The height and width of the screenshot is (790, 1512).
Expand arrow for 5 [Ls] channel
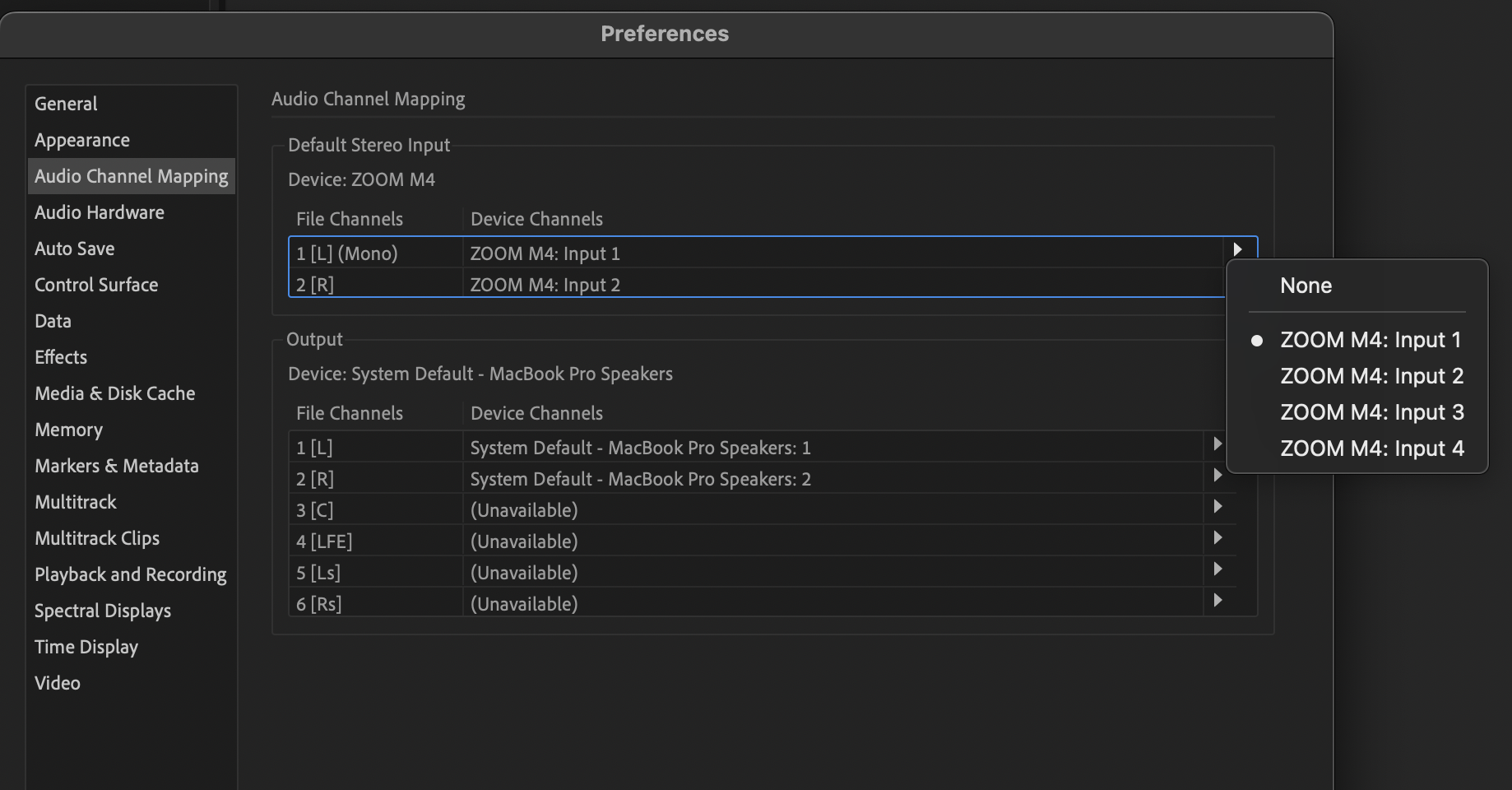1217,569
